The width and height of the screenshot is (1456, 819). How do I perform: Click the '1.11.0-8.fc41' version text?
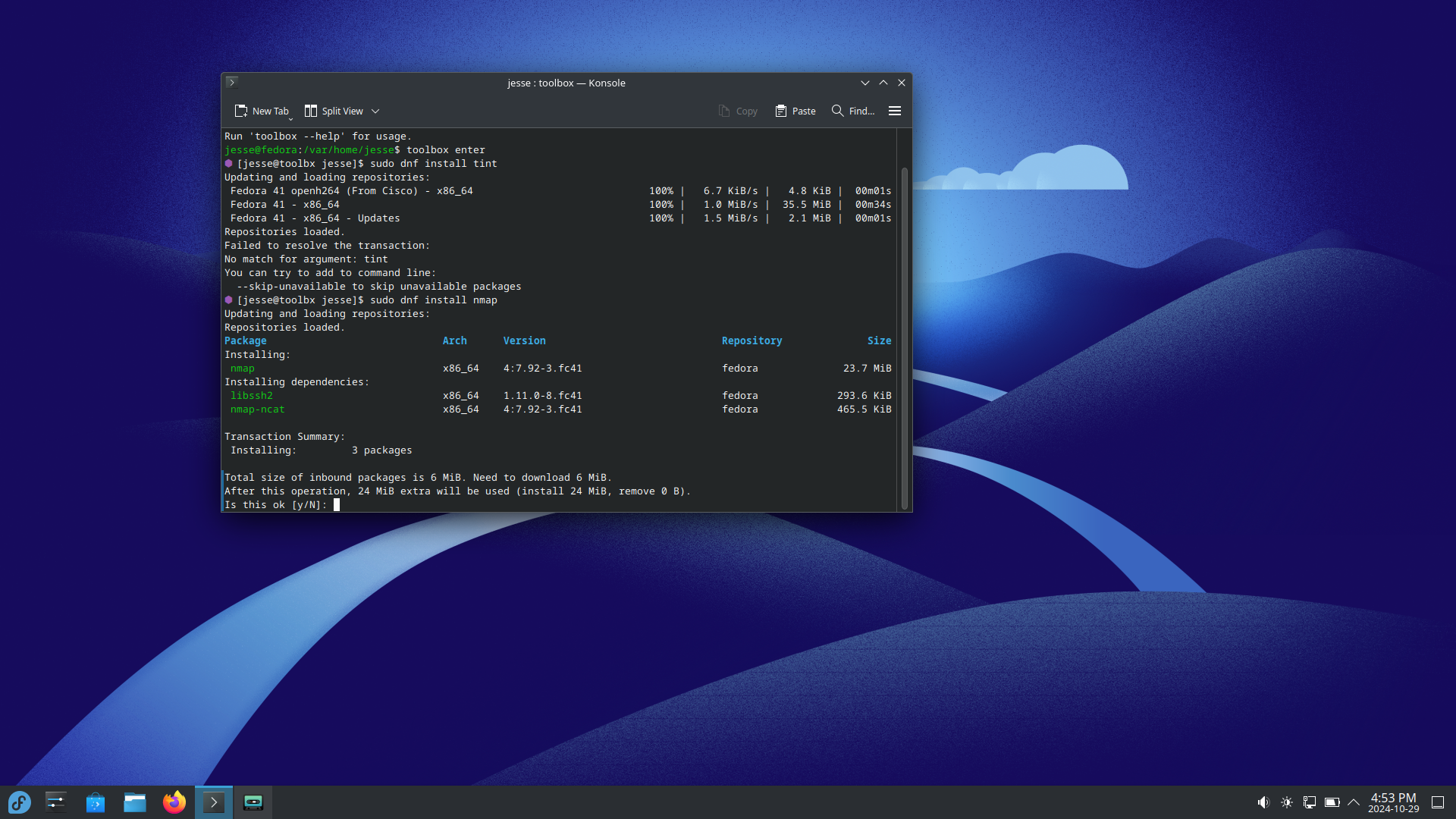point(543,396)
